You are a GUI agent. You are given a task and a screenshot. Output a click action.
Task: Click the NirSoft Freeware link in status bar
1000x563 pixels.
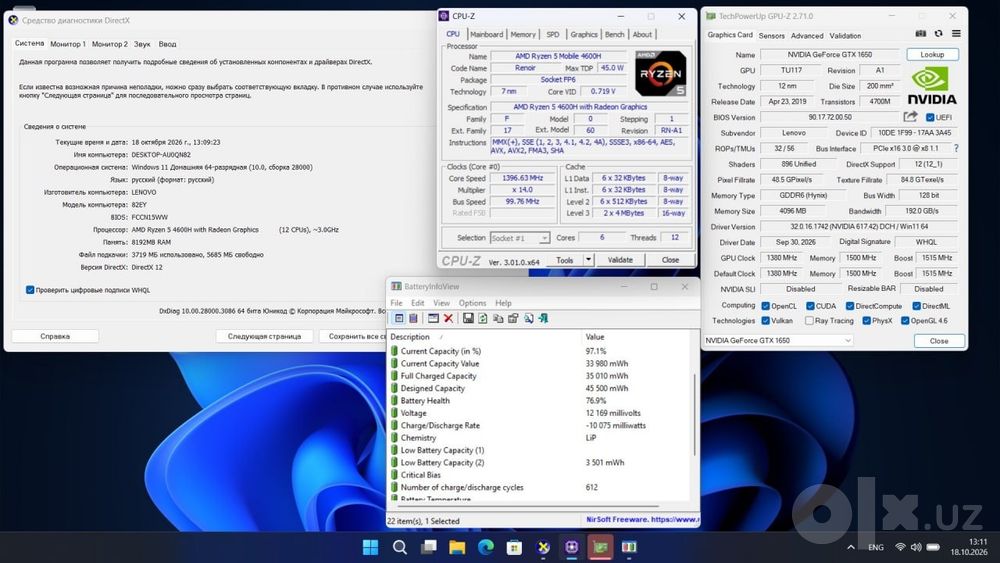[642, 520]
